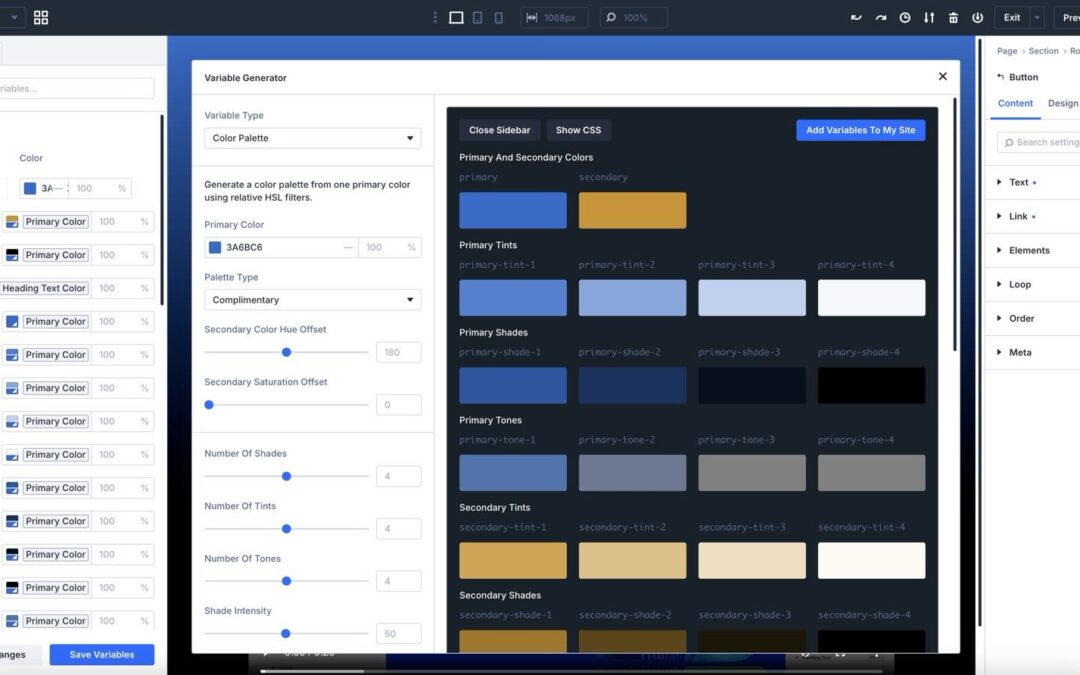Screen dimensions: 1080x675
Task: Click the Page breadcrumb
Action: pos(1007,51)
